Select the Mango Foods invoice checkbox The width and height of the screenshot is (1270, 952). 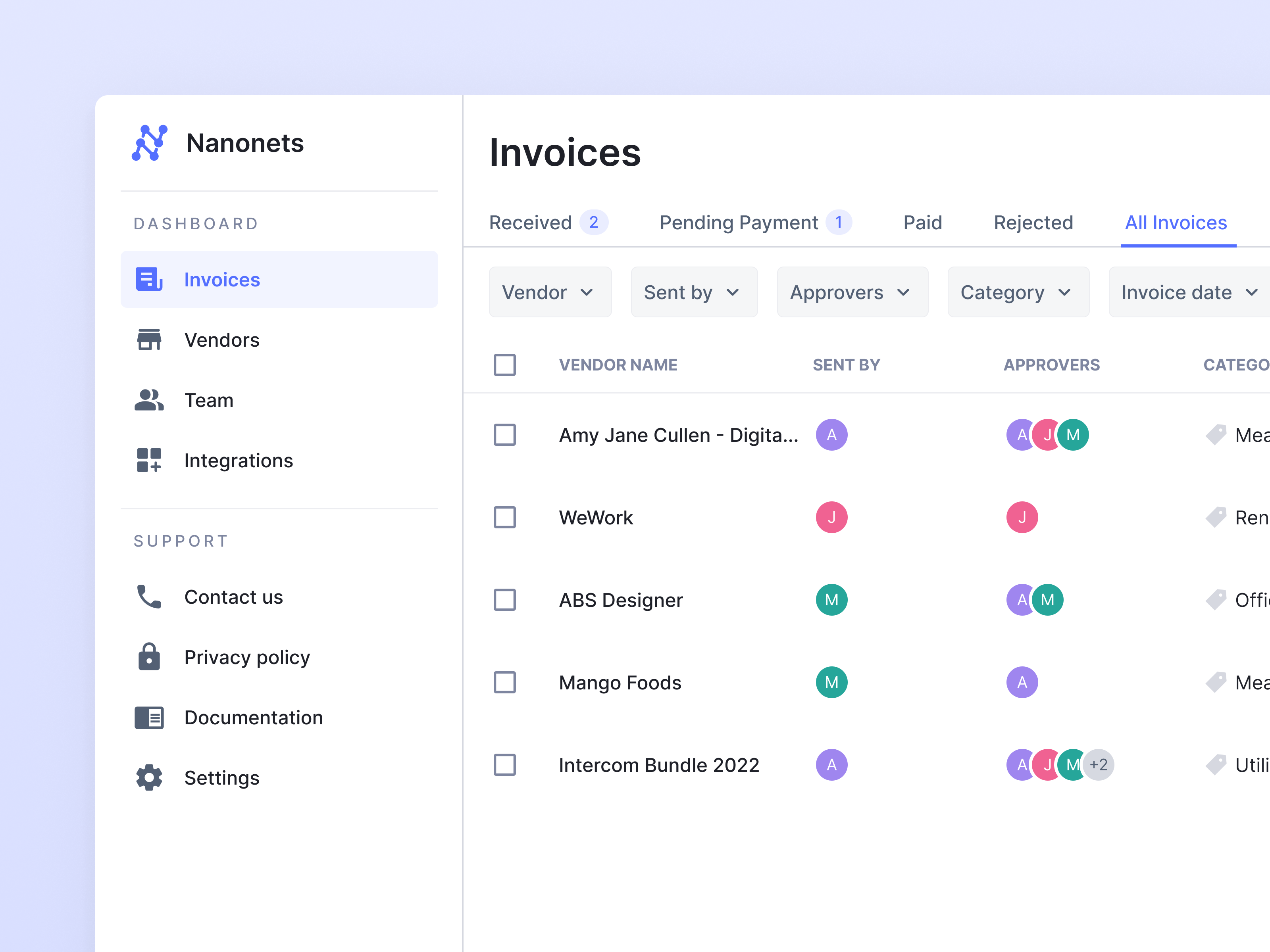pyautogui.click(x=505, y=682)
